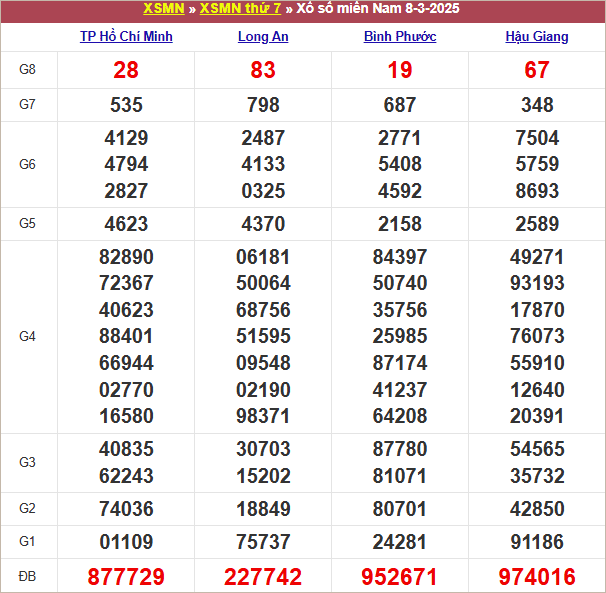This screenshot has height=593, width=606.
Task: Click the G1 number 01109
Action: pyautogui.click(x=126, y=542)
